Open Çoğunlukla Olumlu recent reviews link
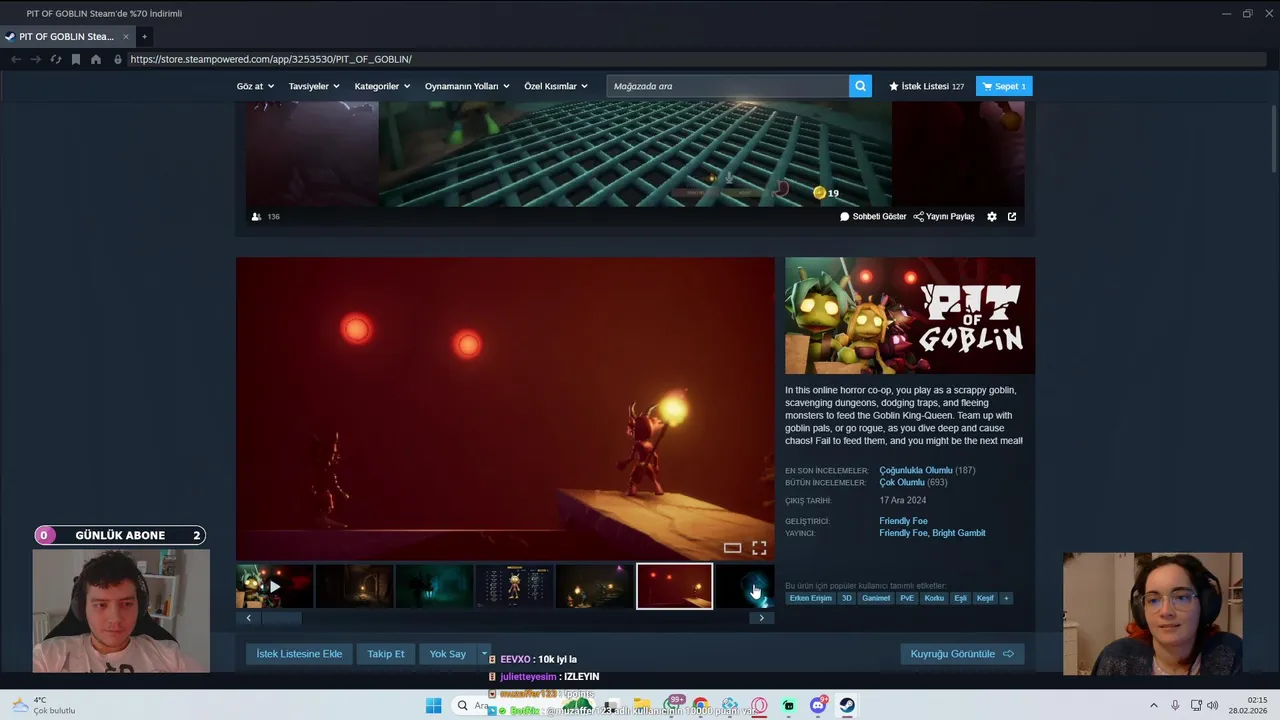 [916, 470]
